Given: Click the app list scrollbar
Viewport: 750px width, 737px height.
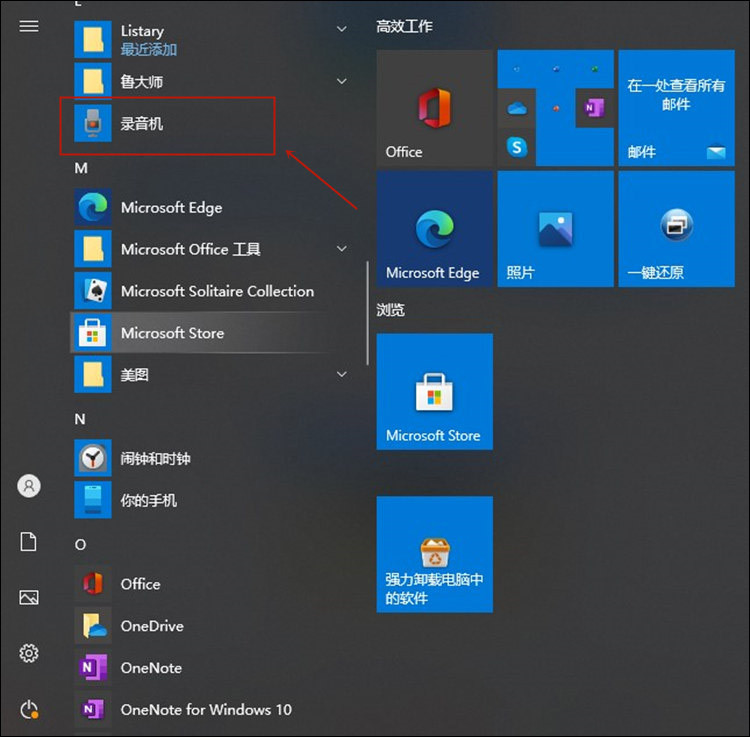Looking at the screenshot, I should [367, 313].
